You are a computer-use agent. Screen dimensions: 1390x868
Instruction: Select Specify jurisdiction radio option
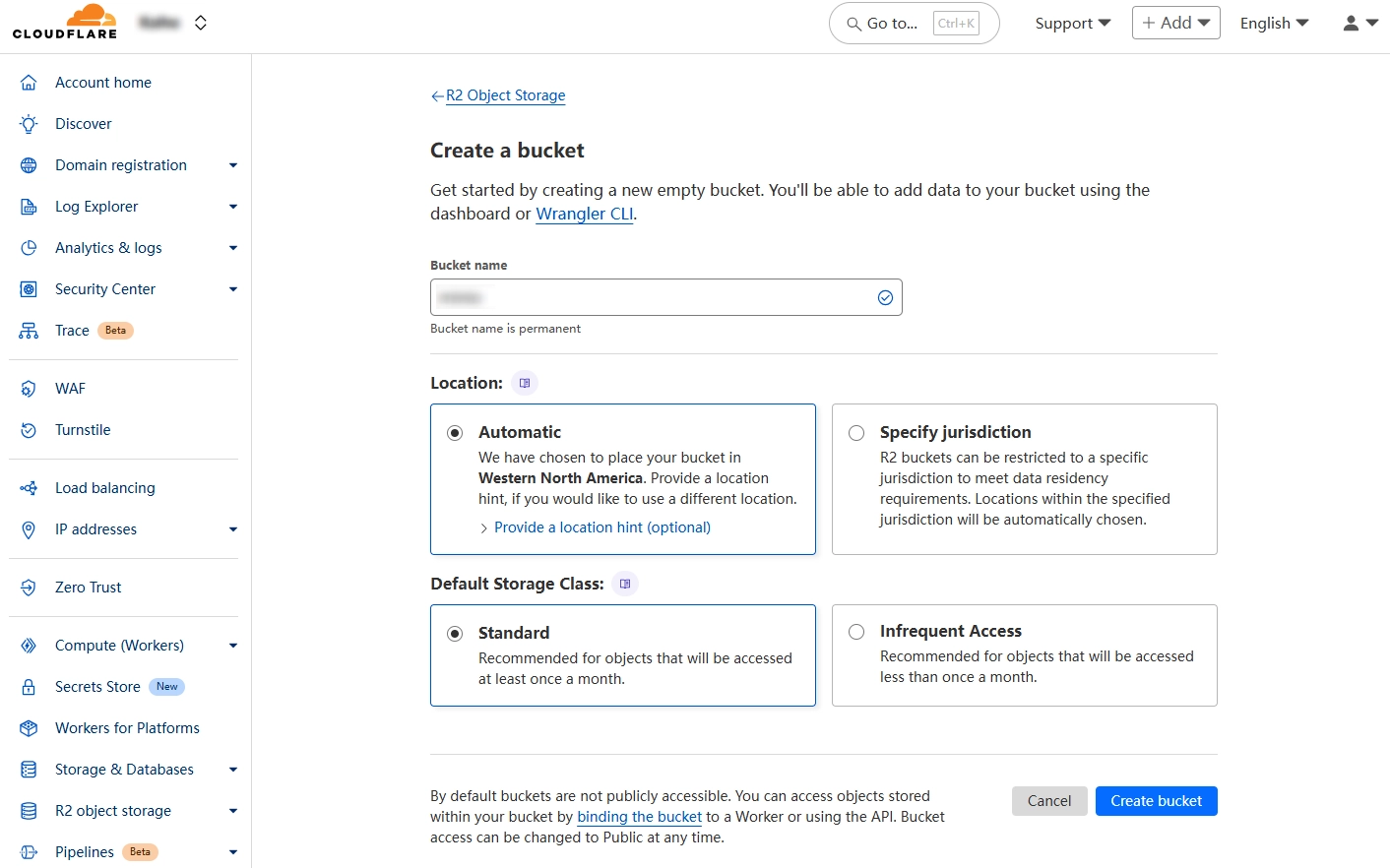coord(856,433)
